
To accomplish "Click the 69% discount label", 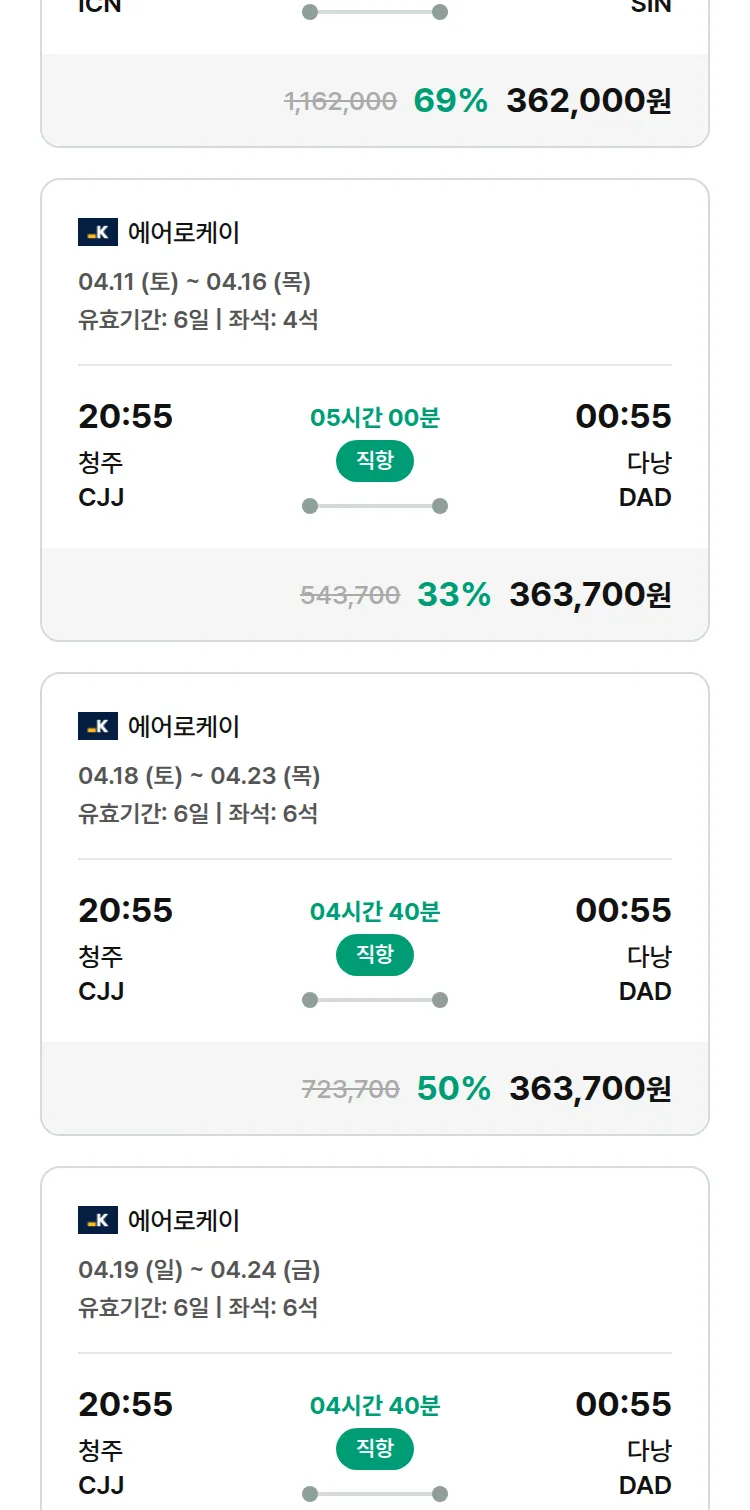I will [x=450, y=101].
